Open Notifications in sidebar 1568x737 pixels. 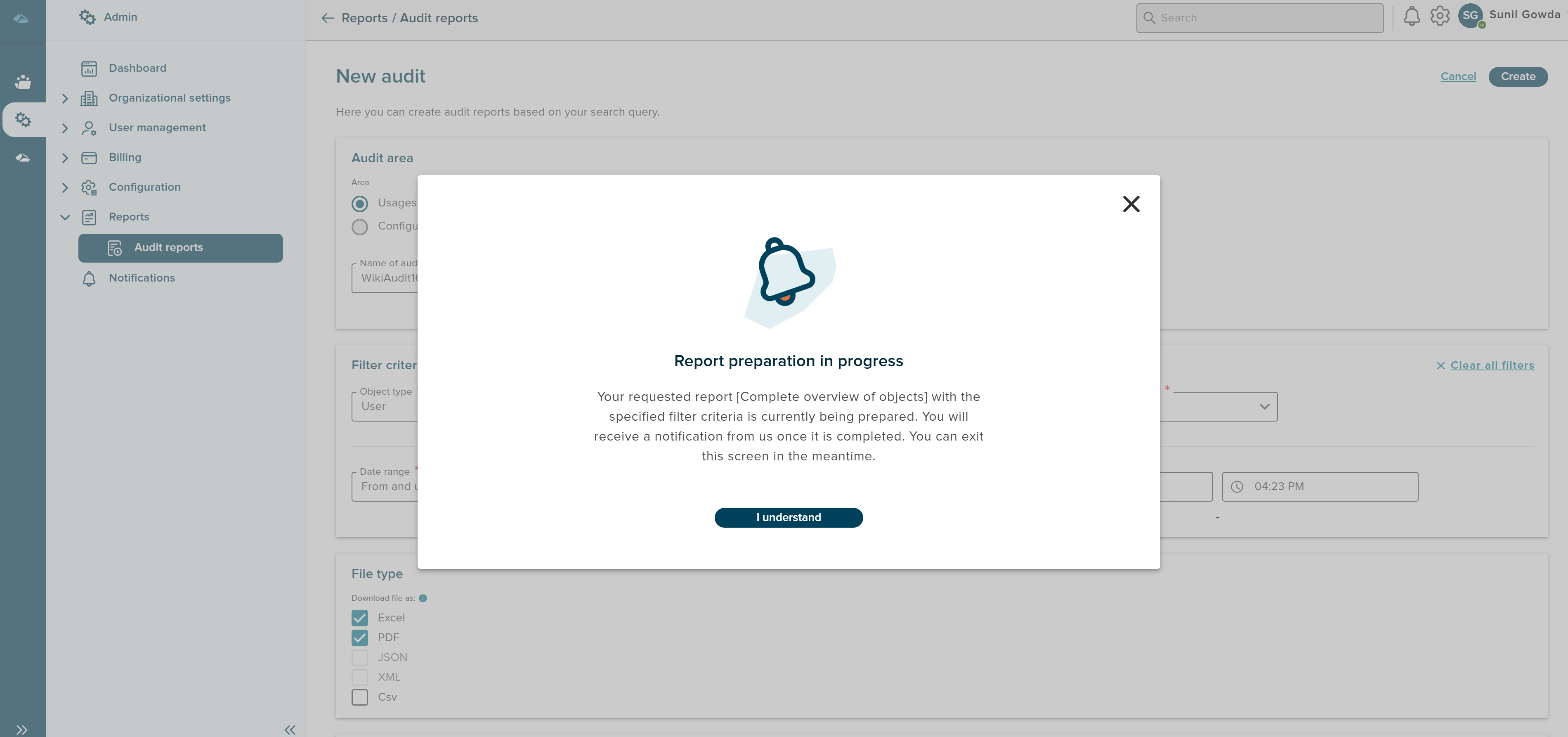(141, 278)
